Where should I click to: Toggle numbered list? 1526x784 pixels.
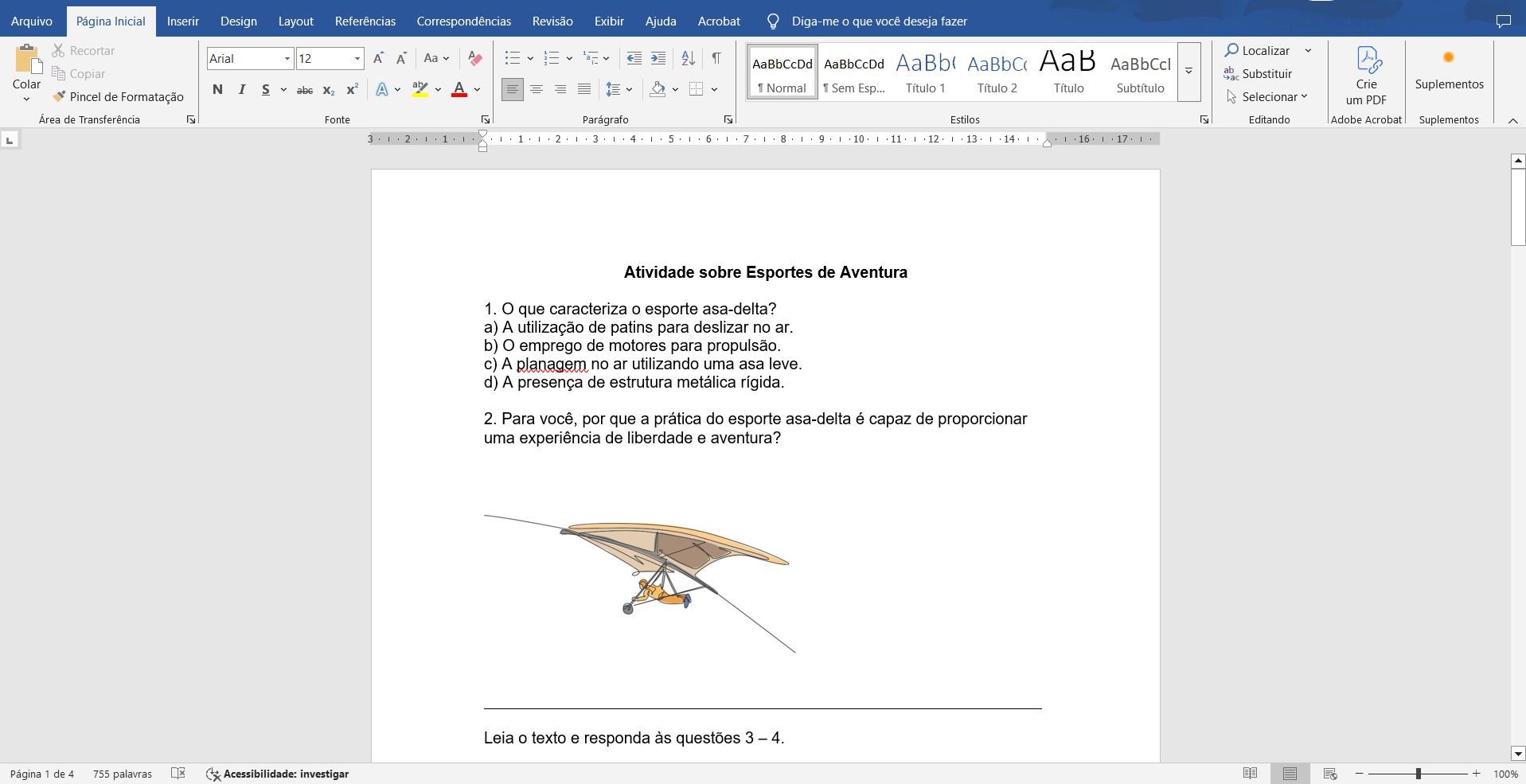[x=551, y=58]
